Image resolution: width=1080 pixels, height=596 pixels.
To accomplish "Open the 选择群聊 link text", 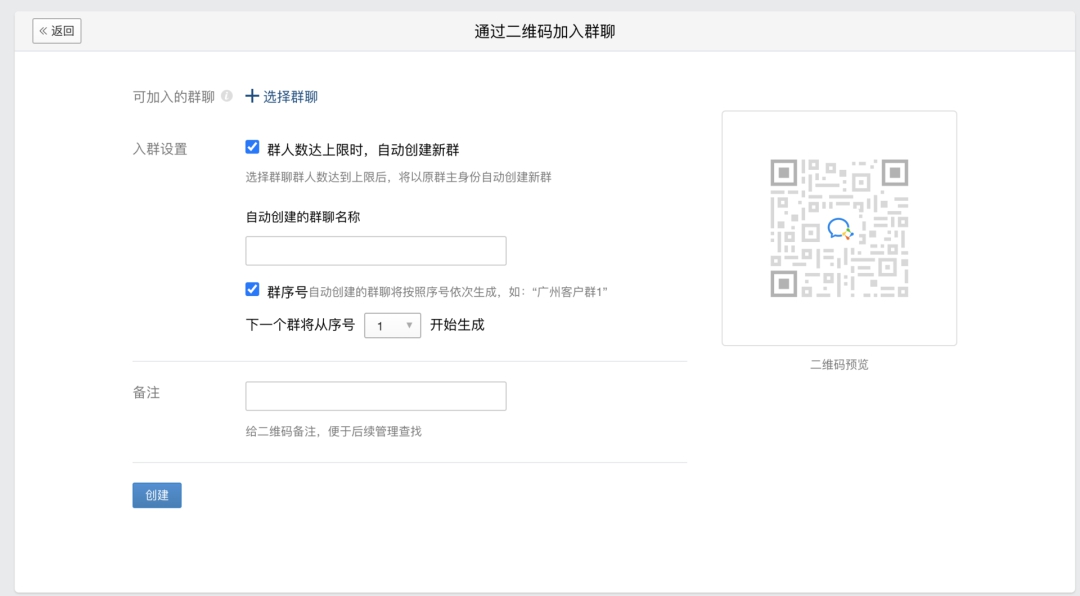I will 290,97.
